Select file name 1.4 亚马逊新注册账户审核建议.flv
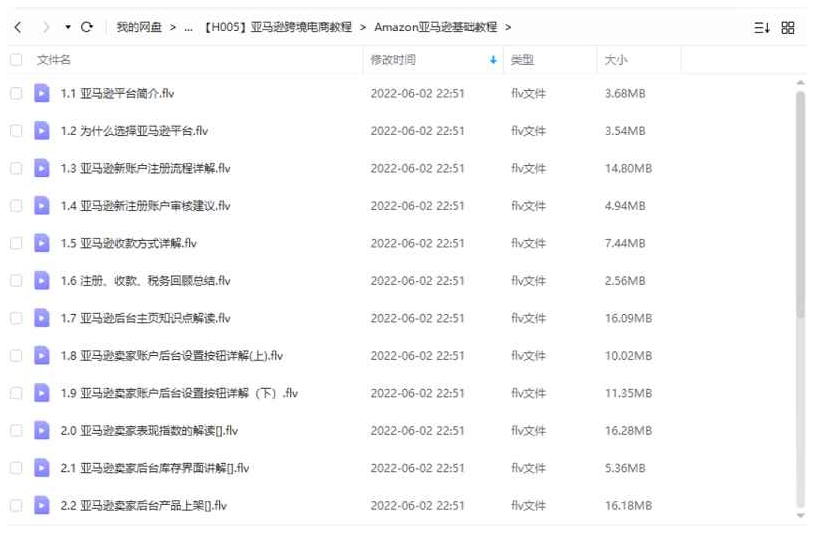This screenshot has height=533, width=821. pyautogui.click(x=146, y=206)
